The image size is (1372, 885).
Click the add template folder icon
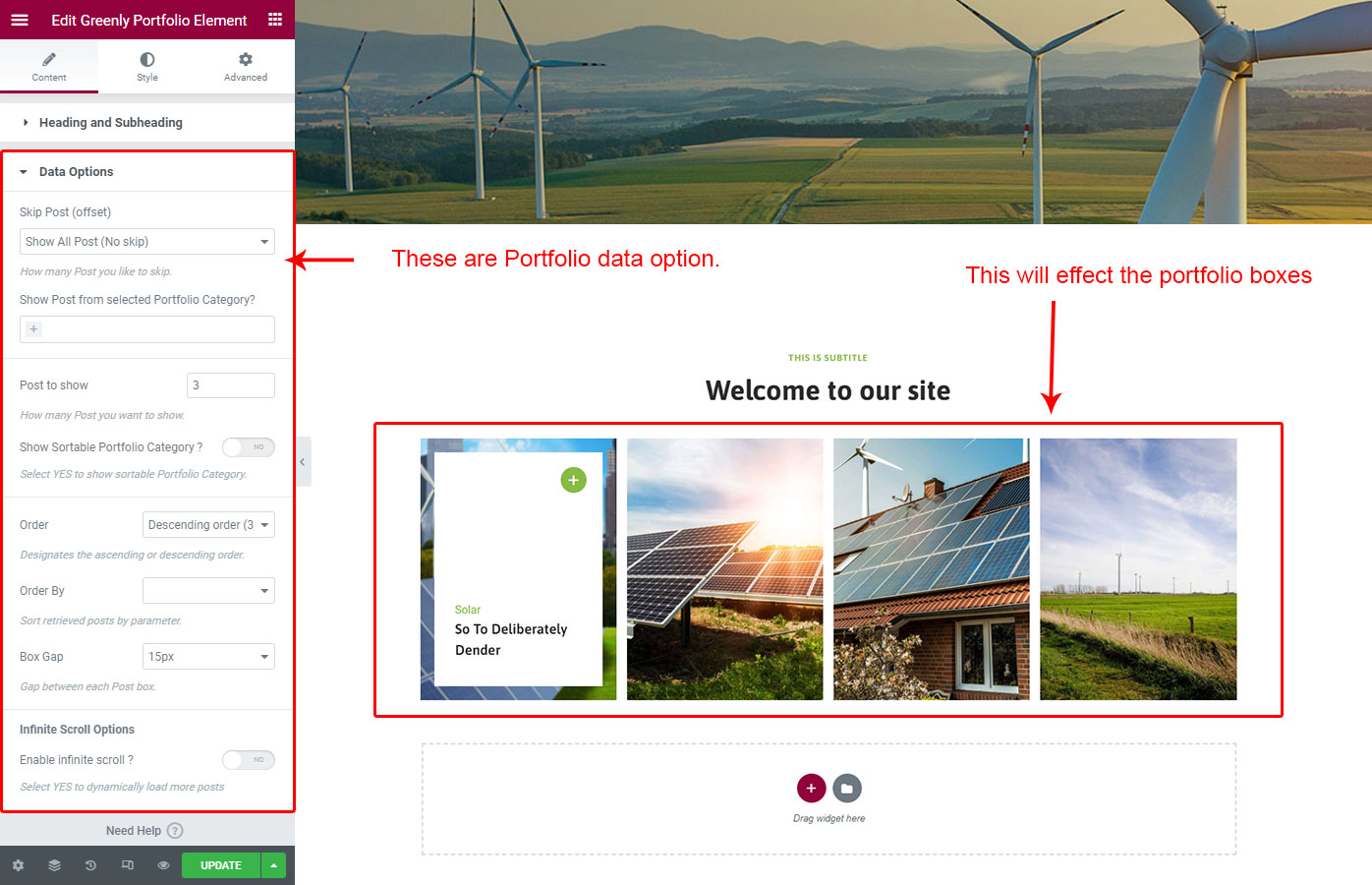coord(846,788)
